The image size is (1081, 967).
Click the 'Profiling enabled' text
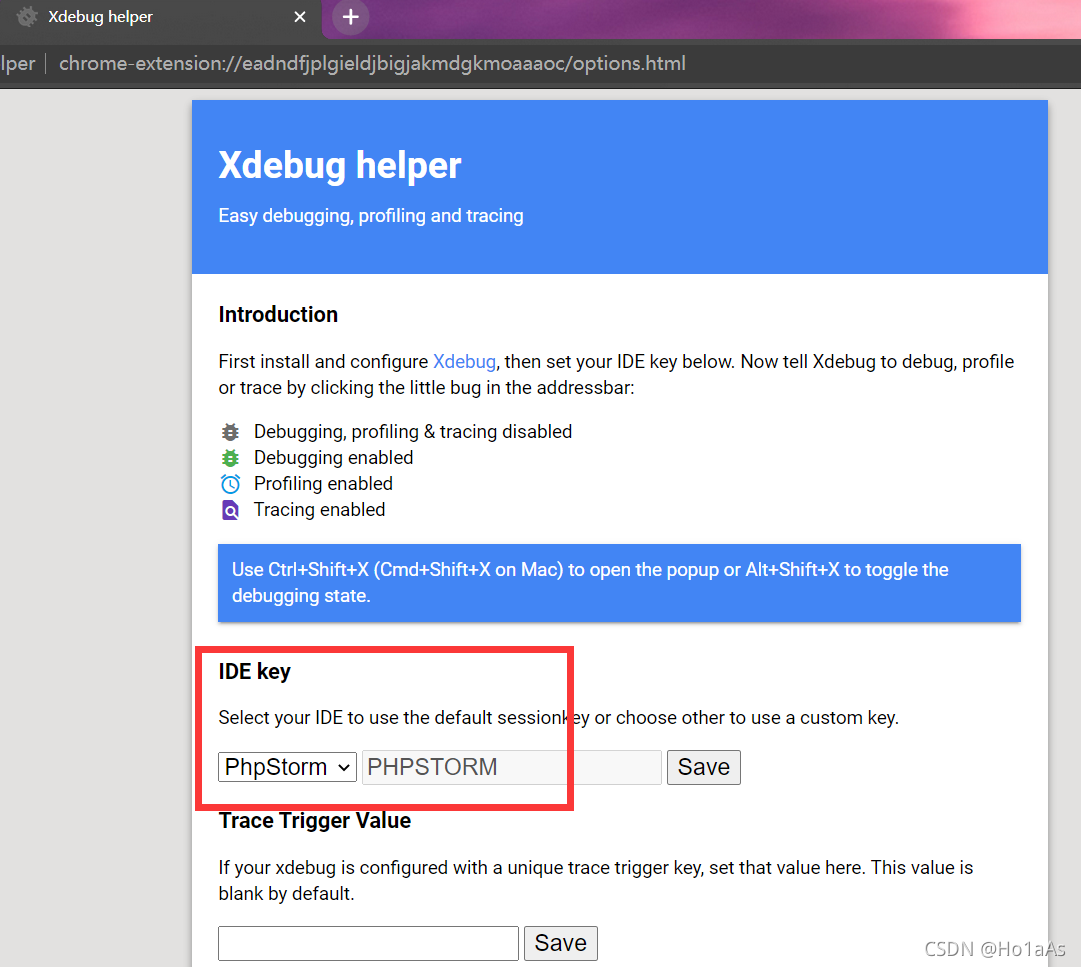pyautogui.click(x=323, y=484)
